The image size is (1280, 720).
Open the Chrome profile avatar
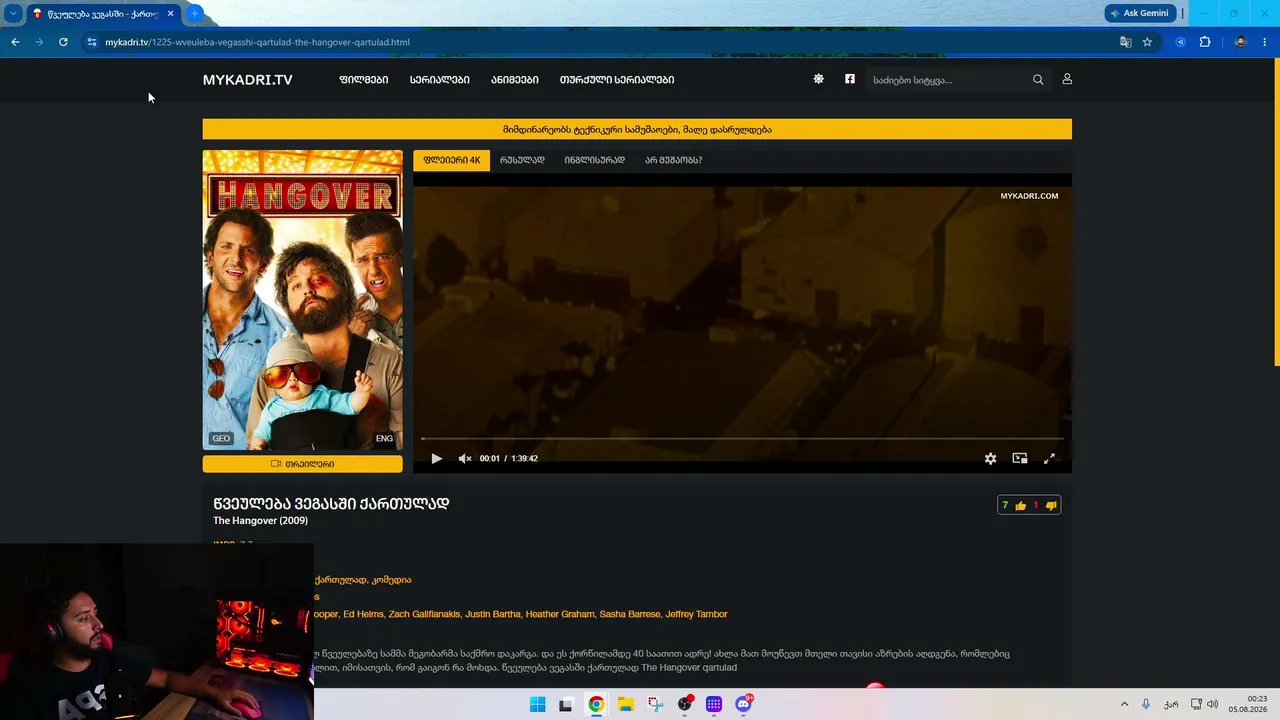[1240, 42]
